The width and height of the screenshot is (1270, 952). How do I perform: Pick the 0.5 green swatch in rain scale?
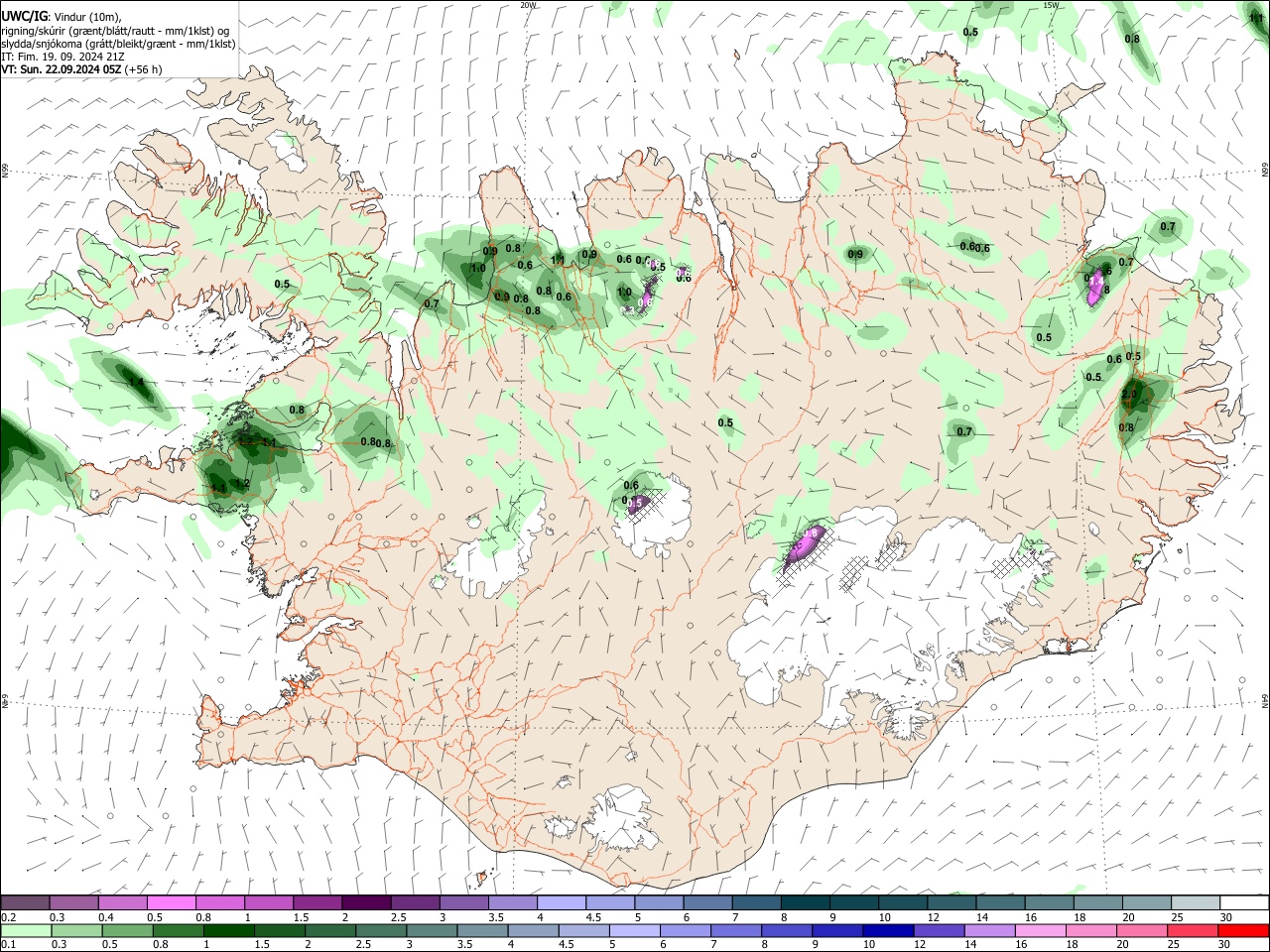click(x=127, y=930)
